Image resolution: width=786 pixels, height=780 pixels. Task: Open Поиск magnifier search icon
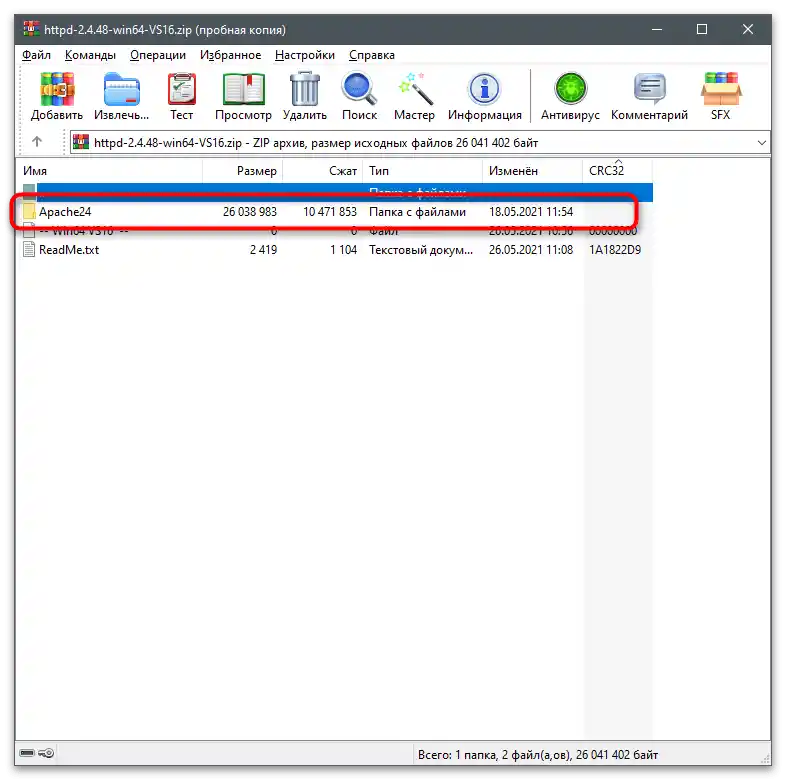tap(359, 89)
